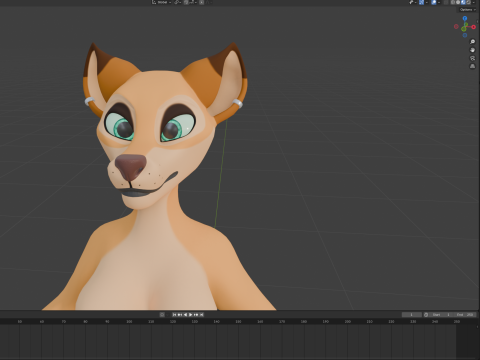The image size is (480, 360).
Task: Toggle proportional editing
Action: point(202,2)
